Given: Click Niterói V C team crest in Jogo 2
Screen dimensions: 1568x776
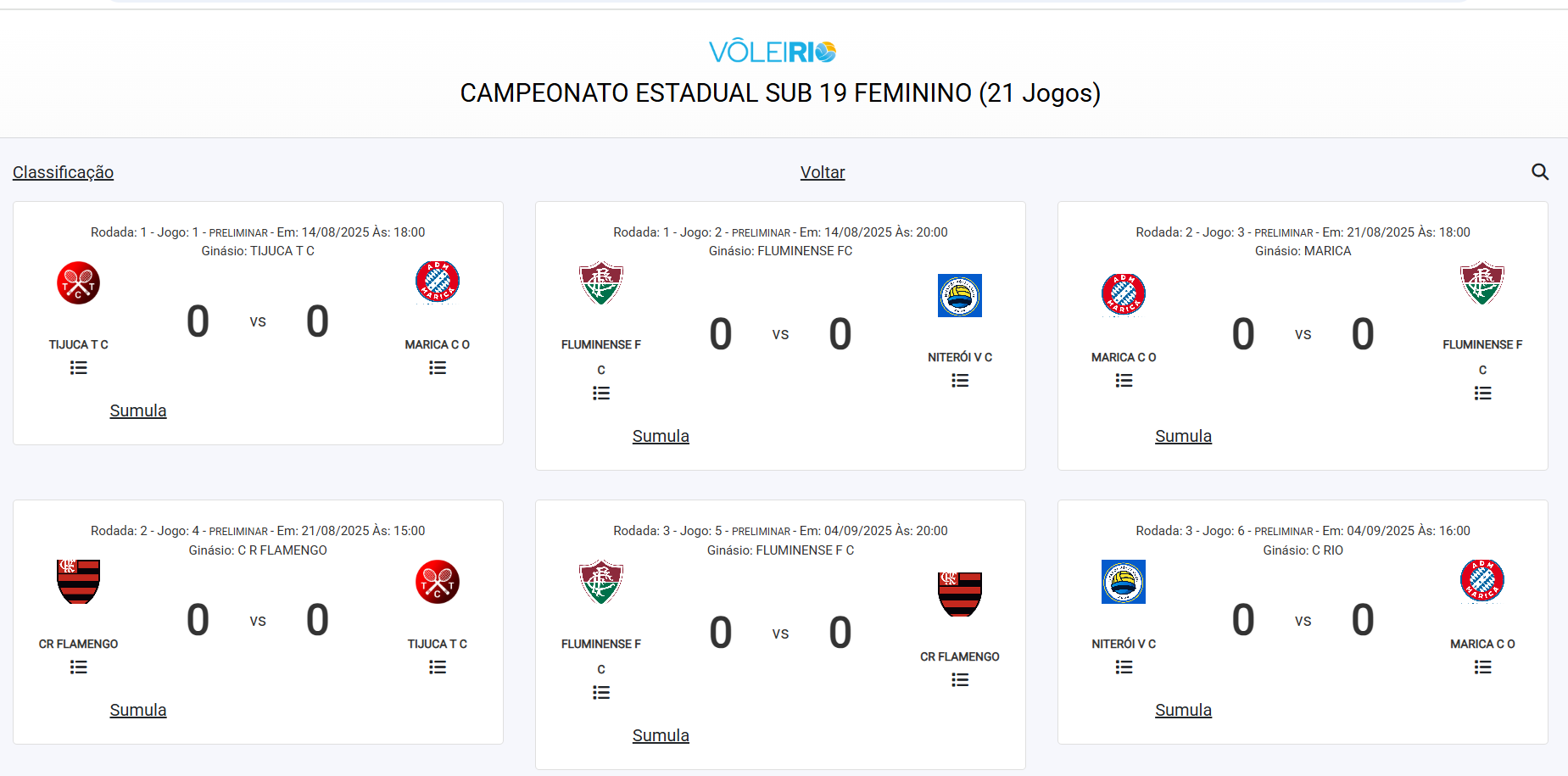Looking at the screenshot, I should pyautogui.click(x=960, y=295).
